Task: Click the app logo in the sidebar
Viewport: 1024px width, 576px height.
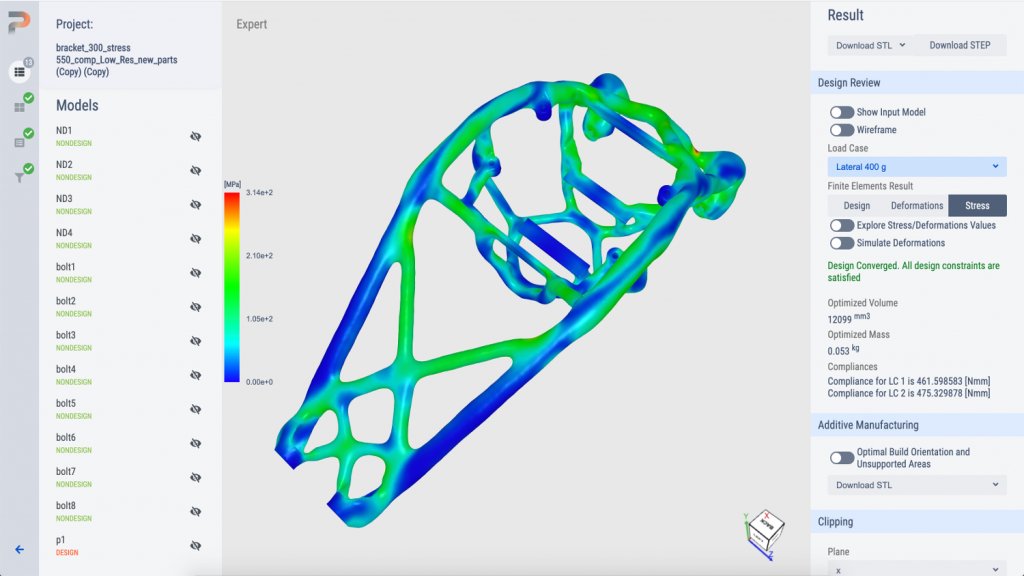Action: pos(19,22)
